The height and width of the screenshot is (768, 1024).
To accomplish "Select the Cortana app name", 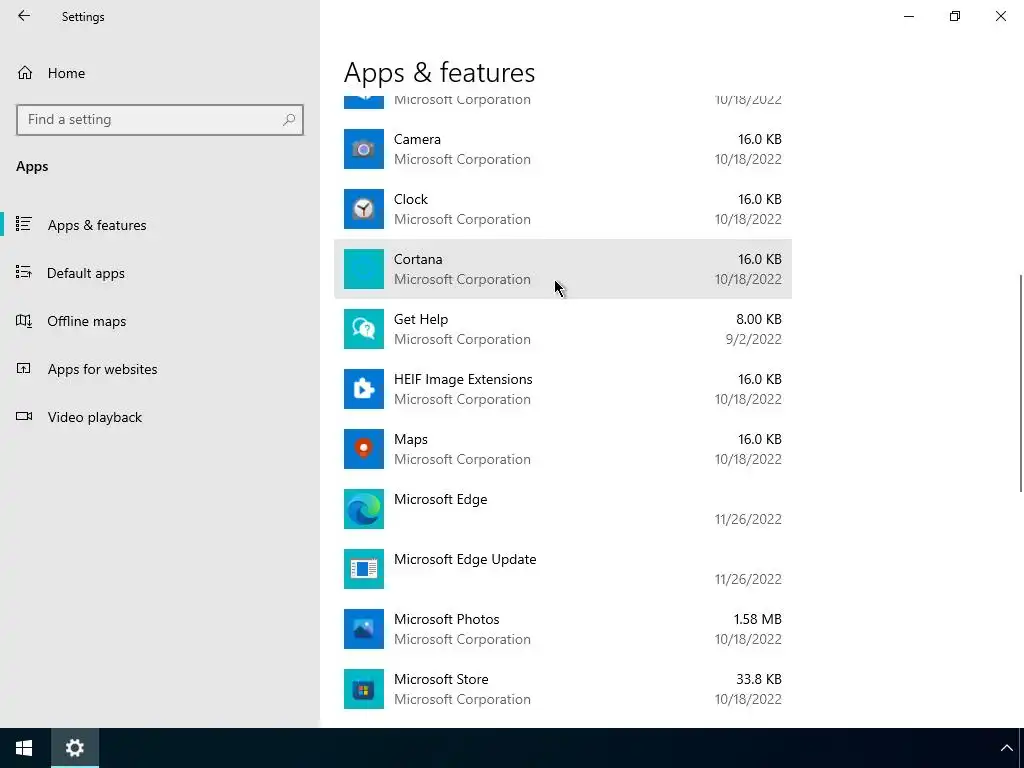I will coord(418,259).
